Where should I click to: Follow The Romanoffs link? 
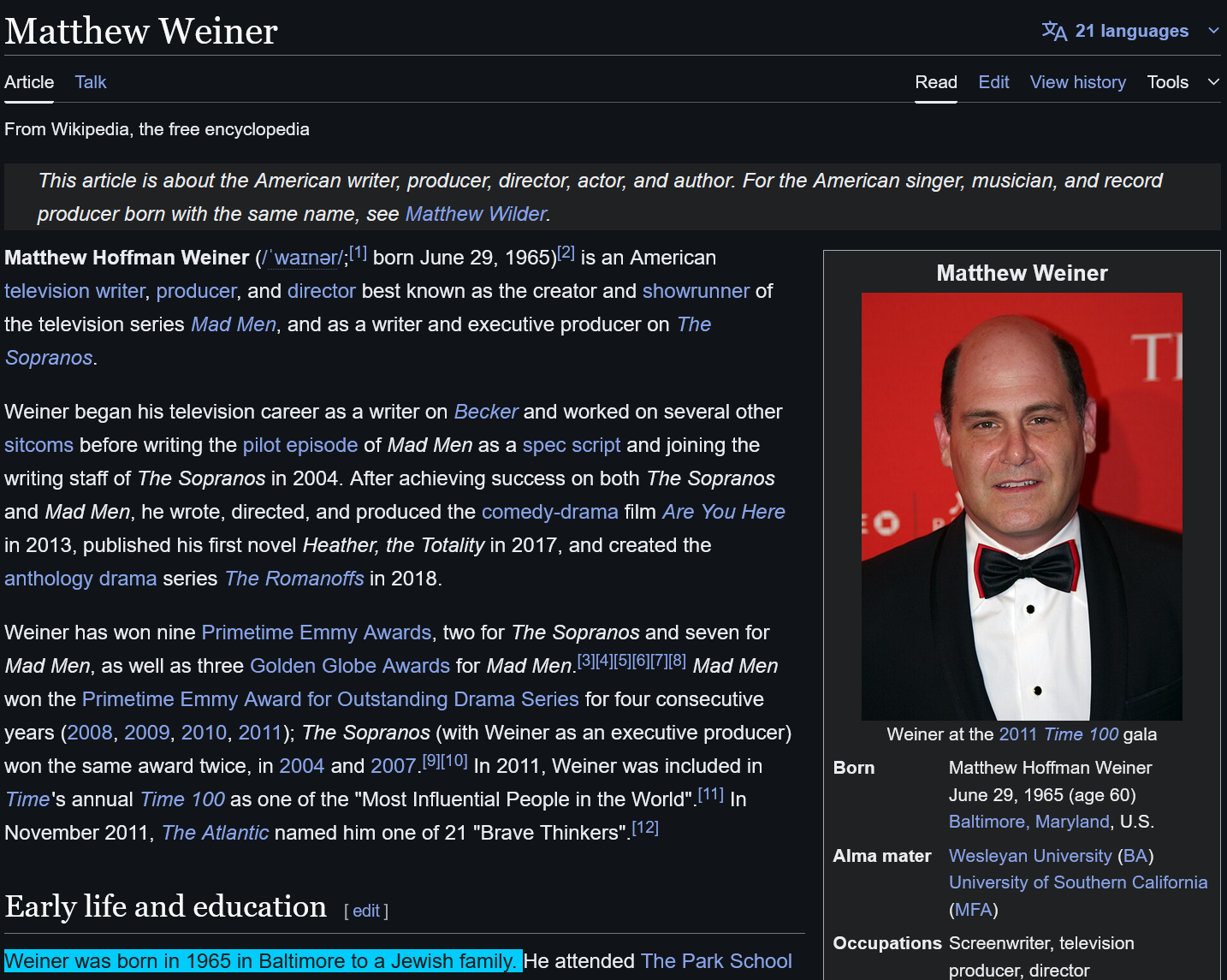point(294,579)
